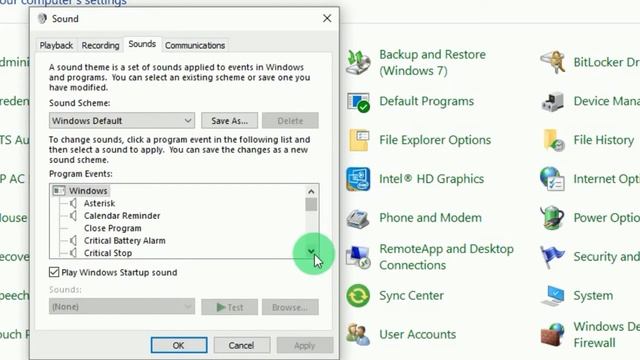Viewport: 640px width, 360px height.
Task: Open the Backup and Restore (Windows 7) link
Action: pyautogui.click(x=432, y=62)
